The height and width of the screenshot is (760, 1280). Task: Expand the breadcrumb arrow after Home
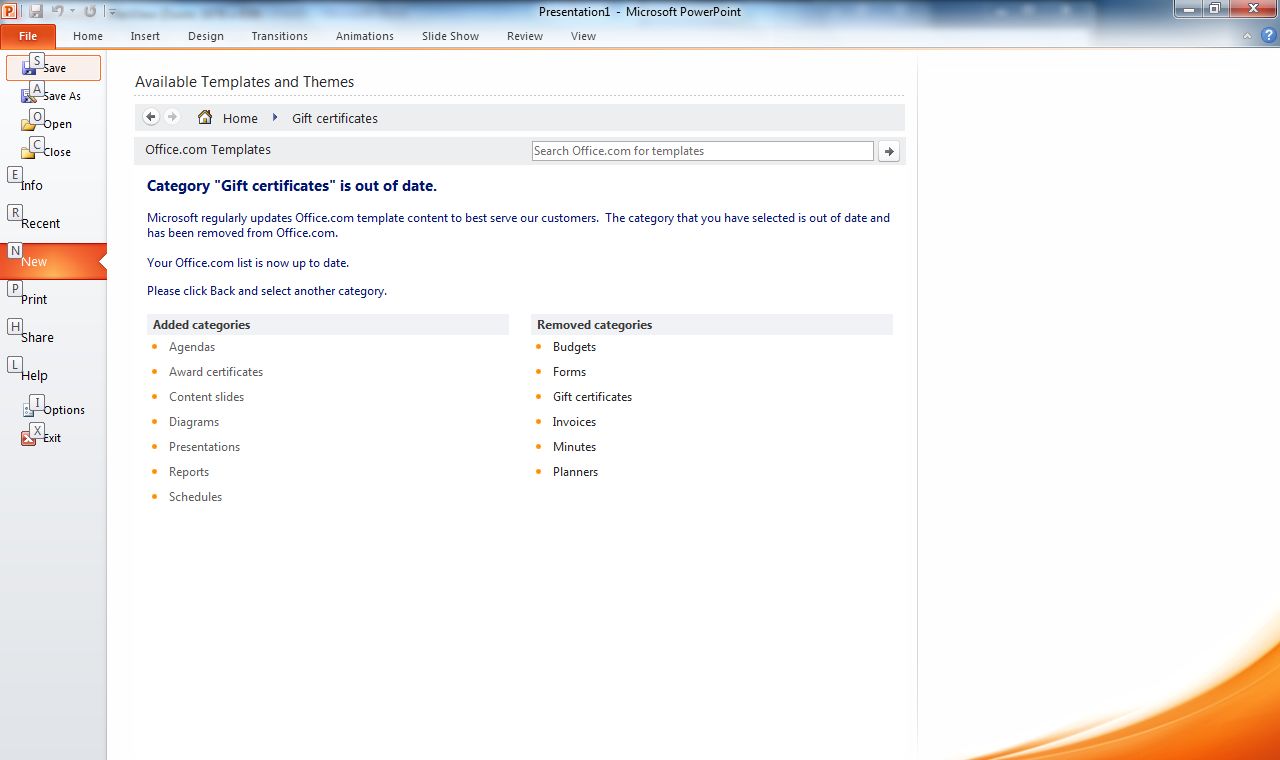click(275, 118)
